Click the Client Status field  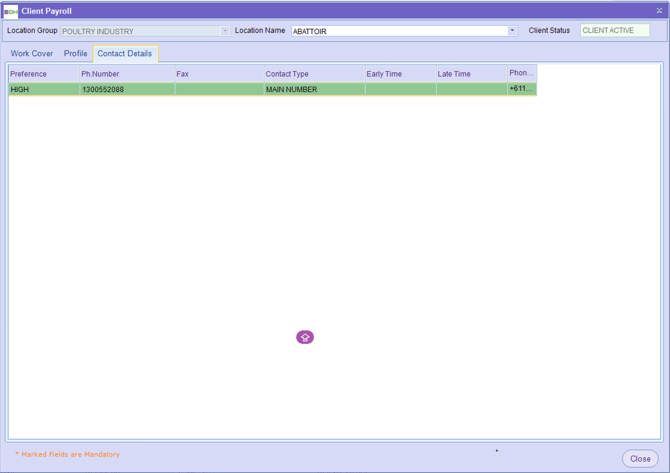pyautogui.click(x=614, y=31)
